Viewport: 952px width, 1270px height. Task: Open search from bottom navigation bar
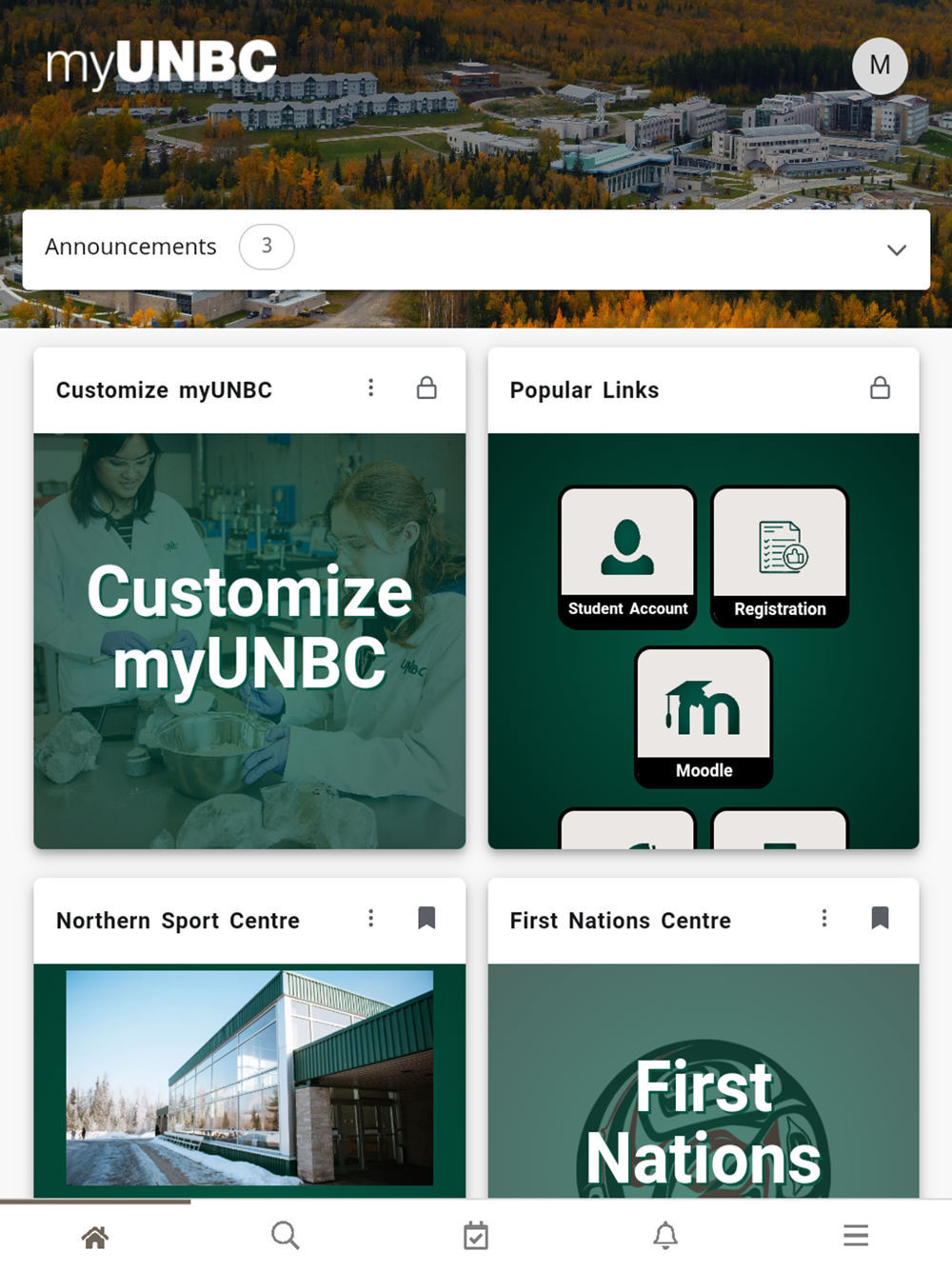tap(285, 1236)
